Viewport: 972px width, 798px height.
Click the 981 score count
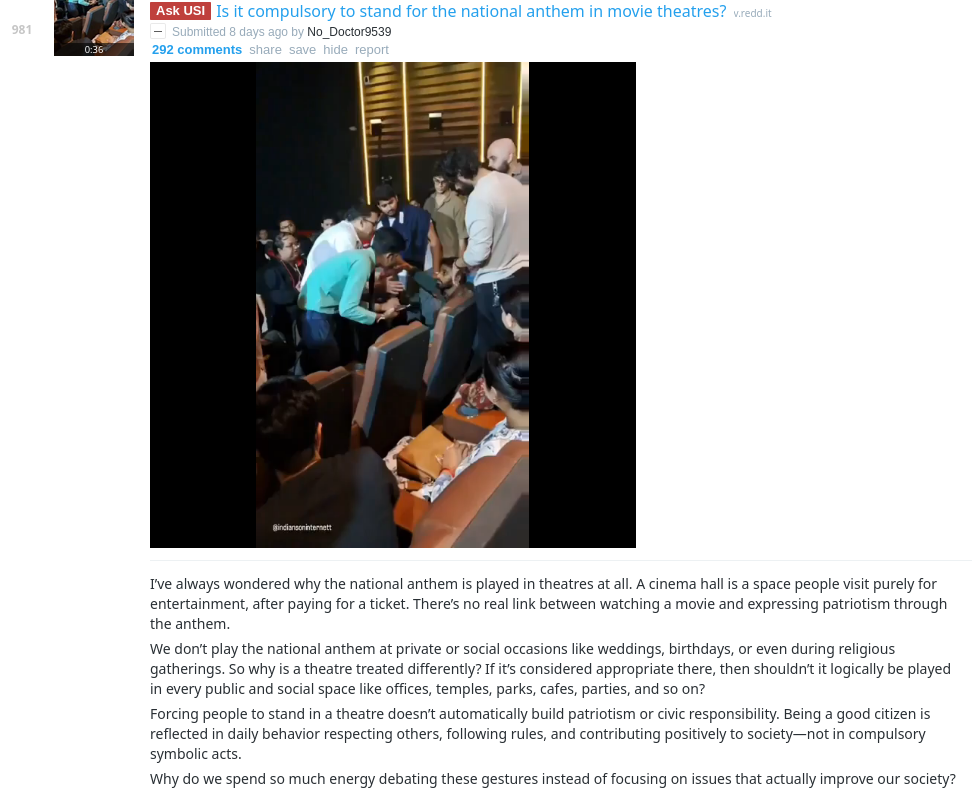click(22, 29)
